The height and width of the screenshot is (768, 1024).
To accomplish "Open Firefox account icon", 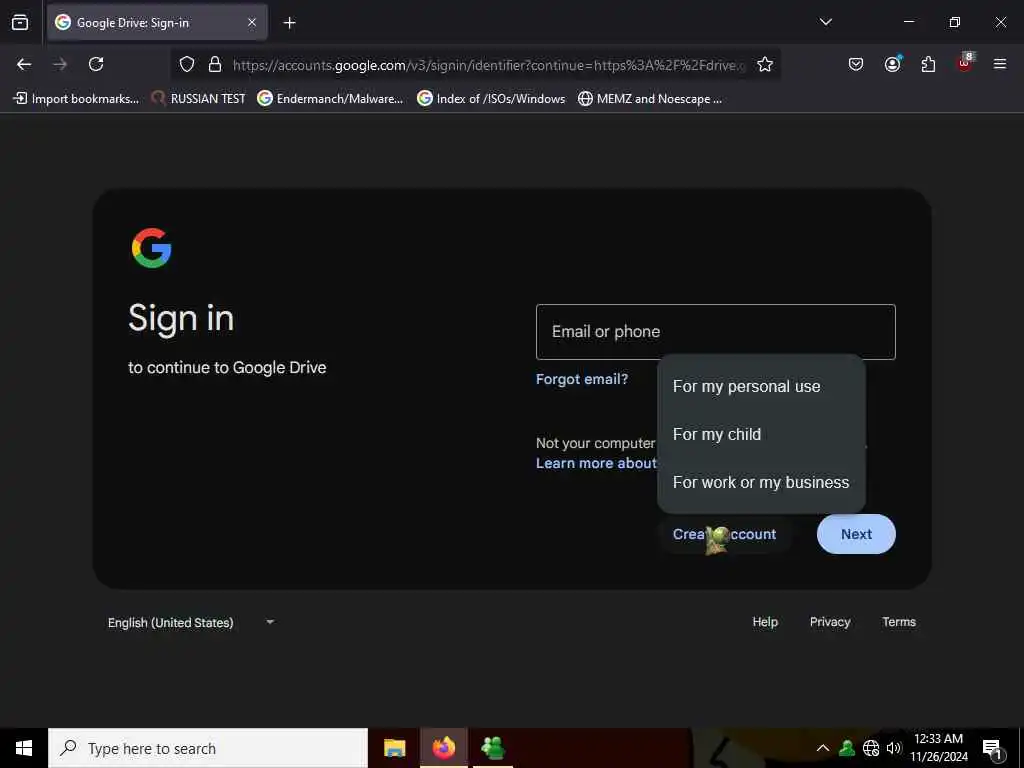I will pos(892,64).
